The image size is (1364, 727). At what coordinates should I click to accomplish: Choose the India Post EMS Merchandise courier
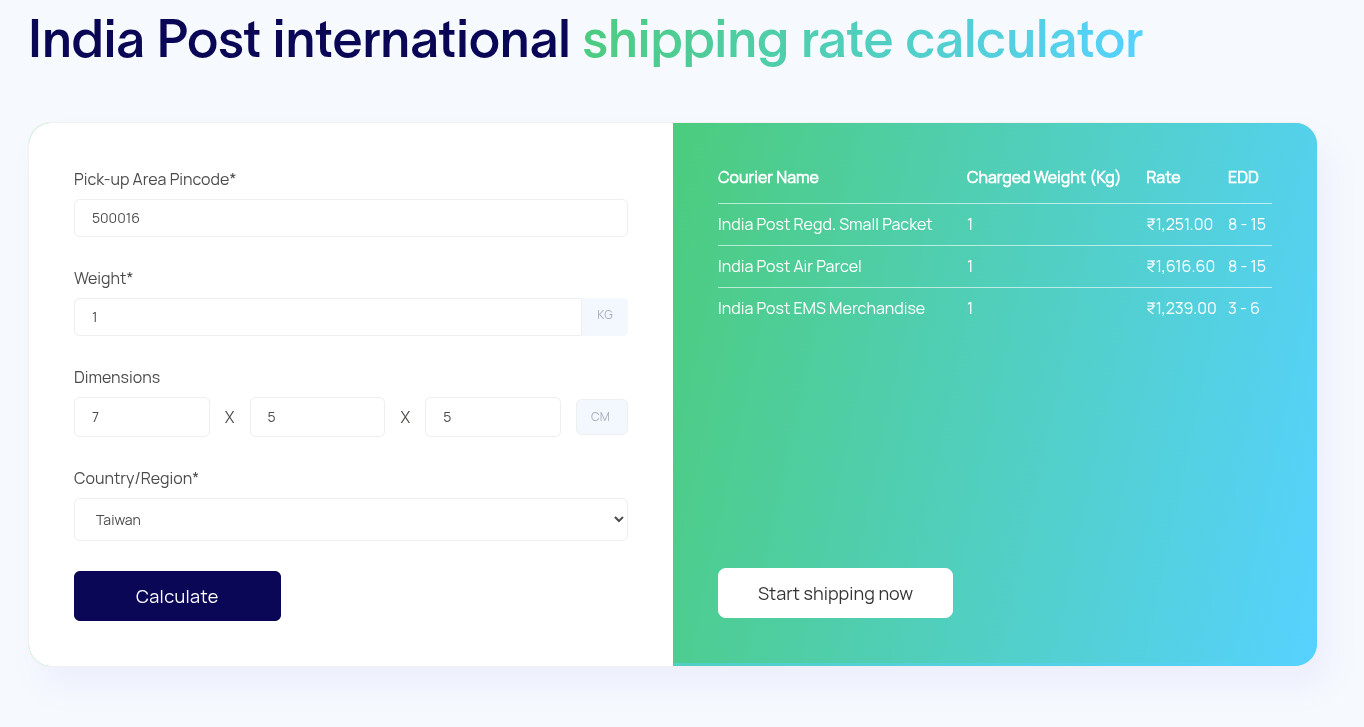coord(821,308)
